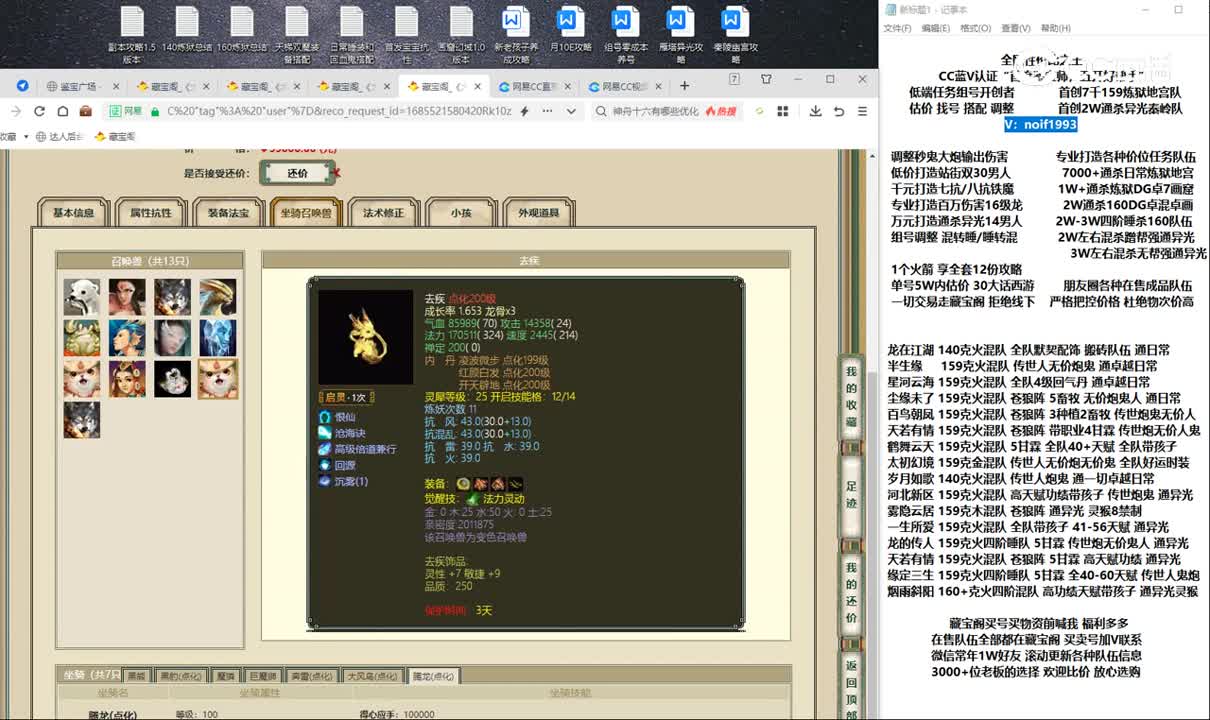Switch to the 外观道具 tab
Viewport: 1210px width, 720px height.
pos(538,213)
